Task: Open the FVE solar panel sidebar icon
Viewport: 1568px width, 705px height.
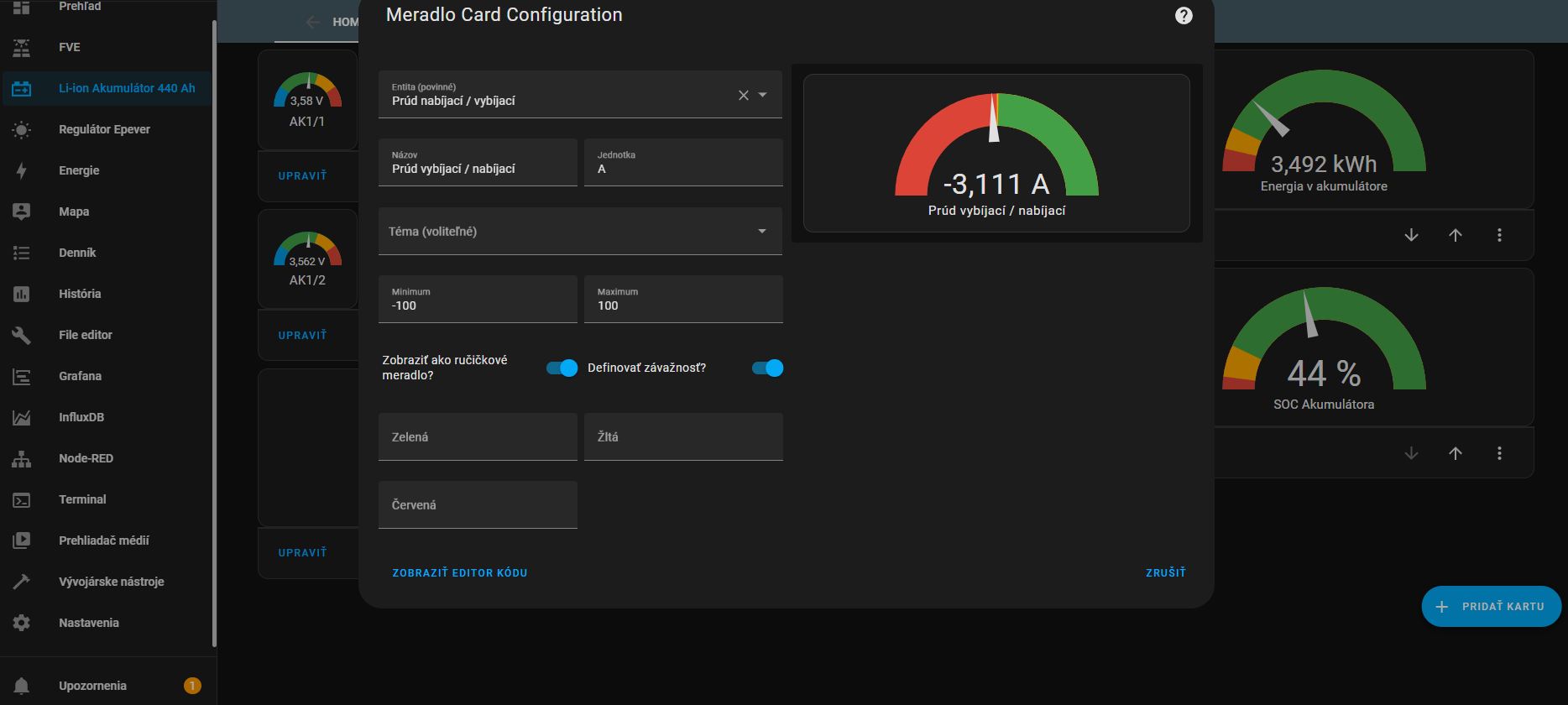Action: 22,48
